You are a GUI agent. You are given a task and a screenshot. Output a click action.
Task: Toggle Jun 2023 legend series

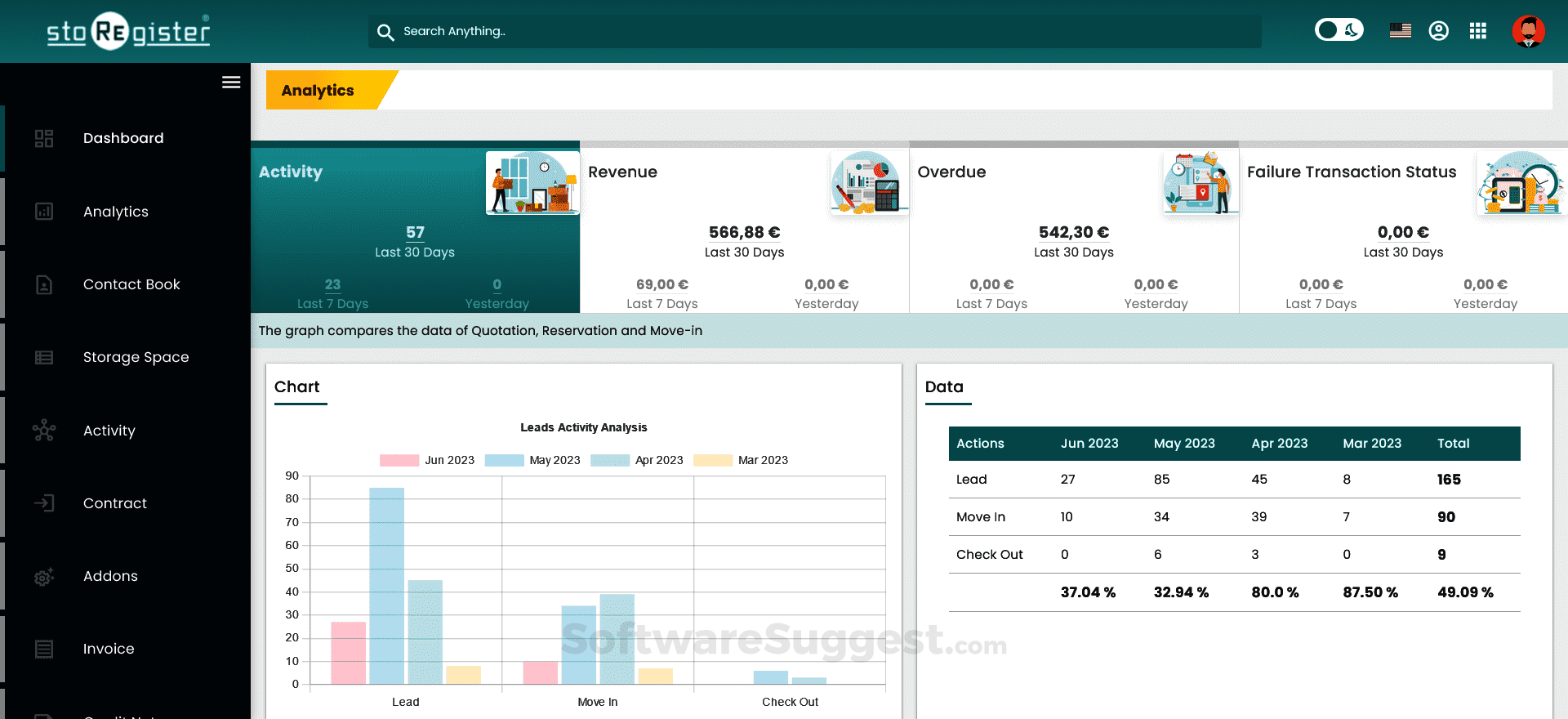[427, 460]
